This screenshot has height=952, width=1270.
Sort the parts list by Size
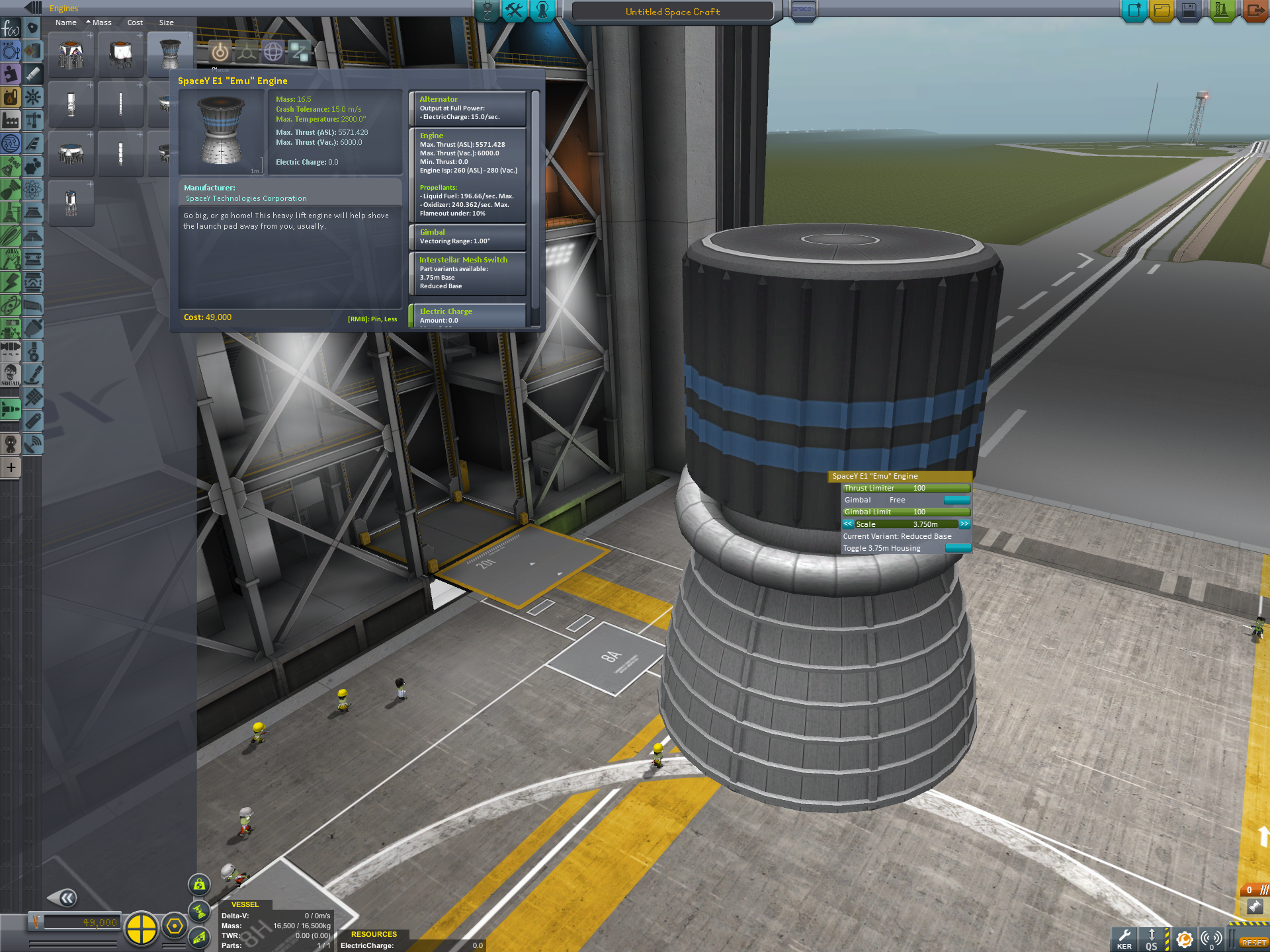click(x=166, y=22)
